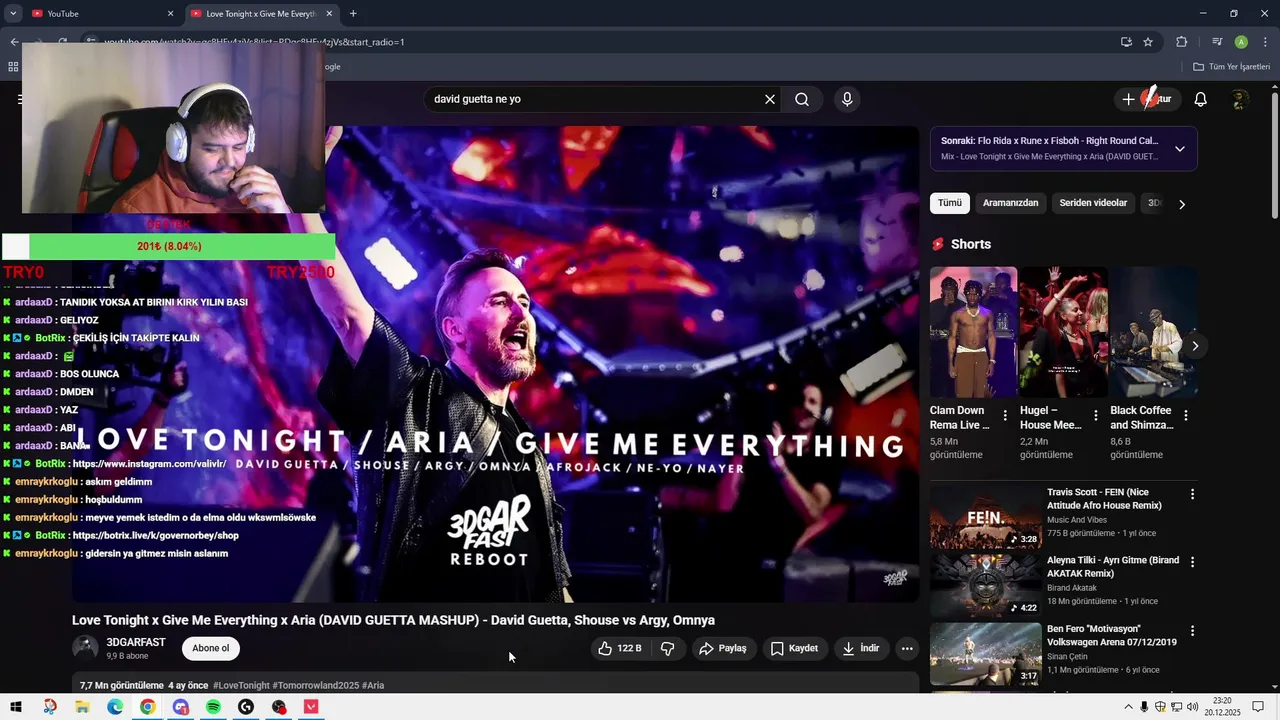
Task: Open YouTube notifications bell
Action: click(x=1201, y=99)
